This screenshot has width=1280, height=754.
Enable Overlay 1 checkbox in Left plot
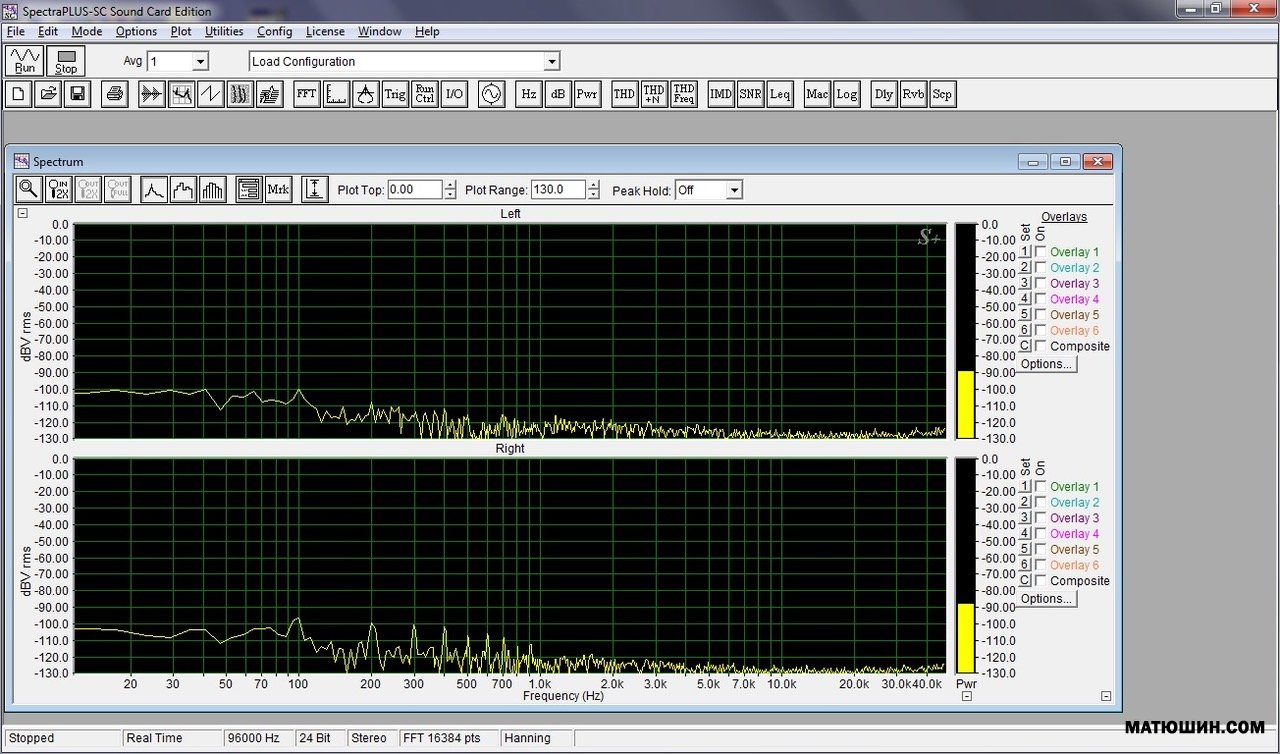[1041, 252]
